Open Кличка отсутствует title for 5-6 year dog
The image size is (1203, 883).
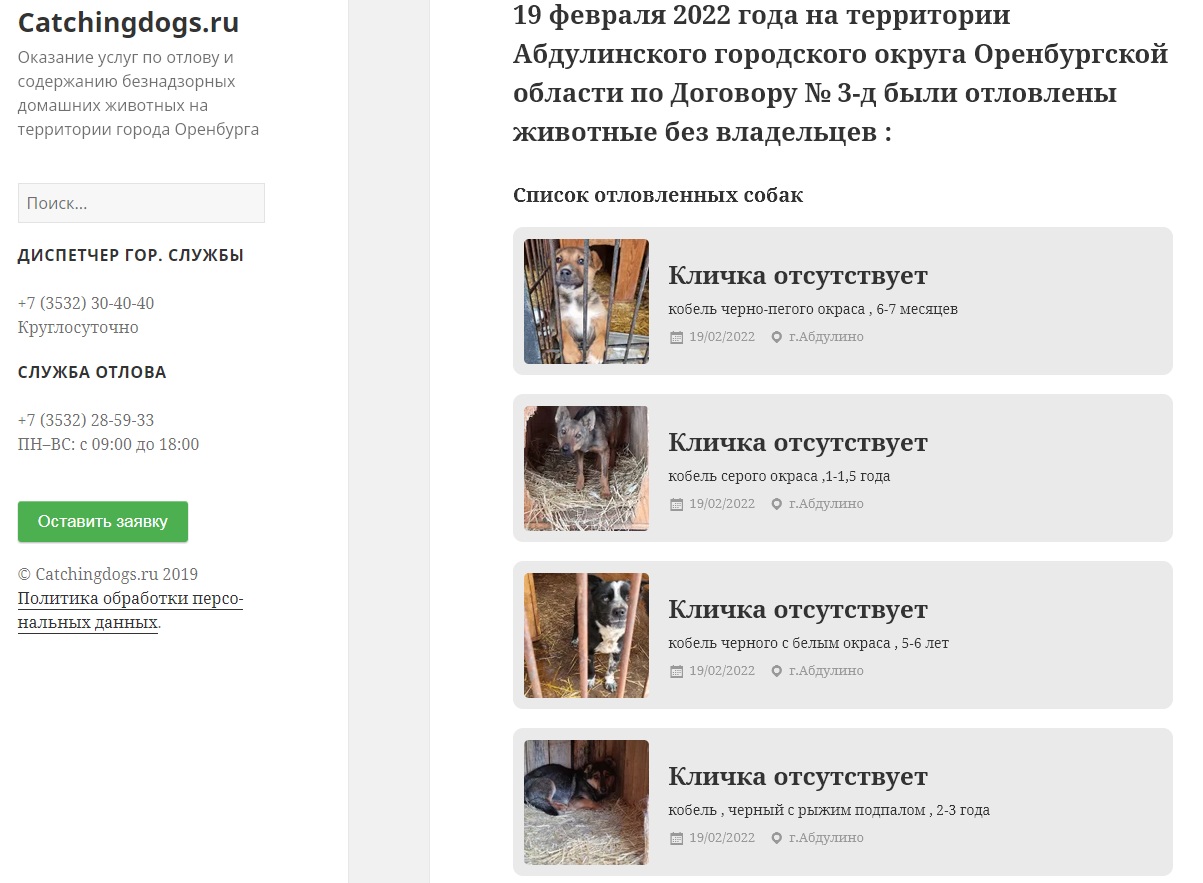[798, 609]
